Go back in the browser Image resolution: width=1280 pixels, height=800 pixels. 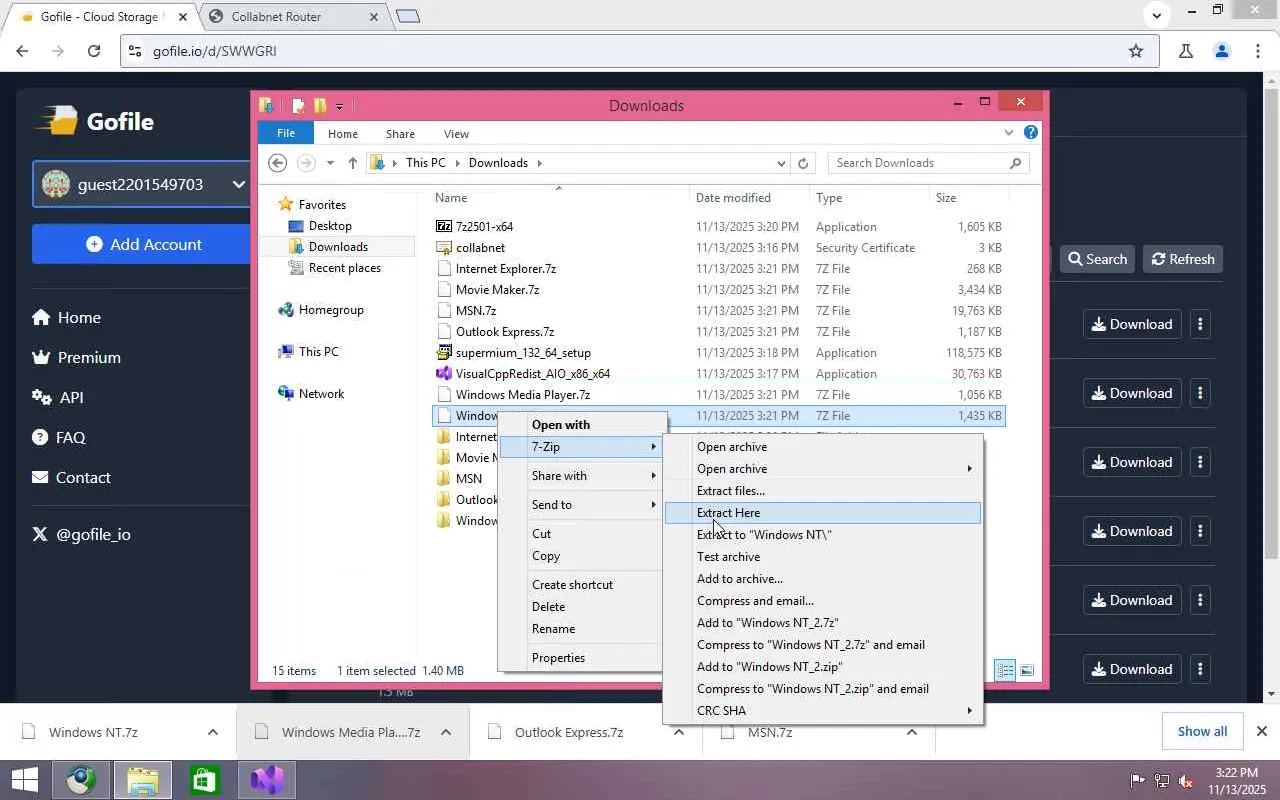(x=22, y=51)
